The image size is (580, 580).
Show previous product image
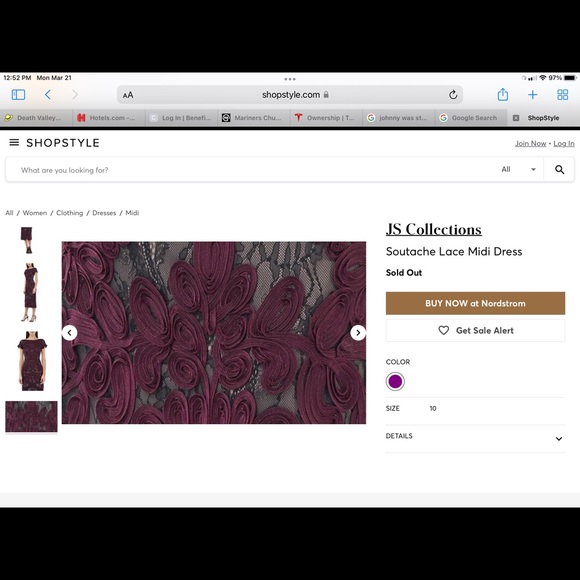[70, 333]
